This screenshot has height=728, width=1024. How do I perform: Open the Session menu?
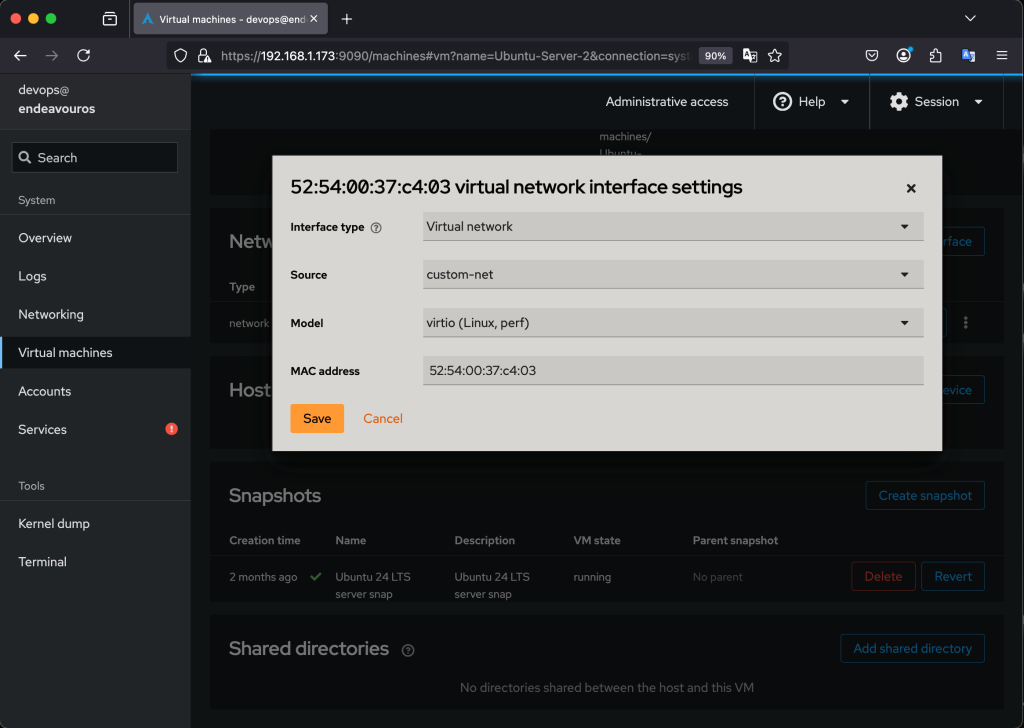pos(936,102)
